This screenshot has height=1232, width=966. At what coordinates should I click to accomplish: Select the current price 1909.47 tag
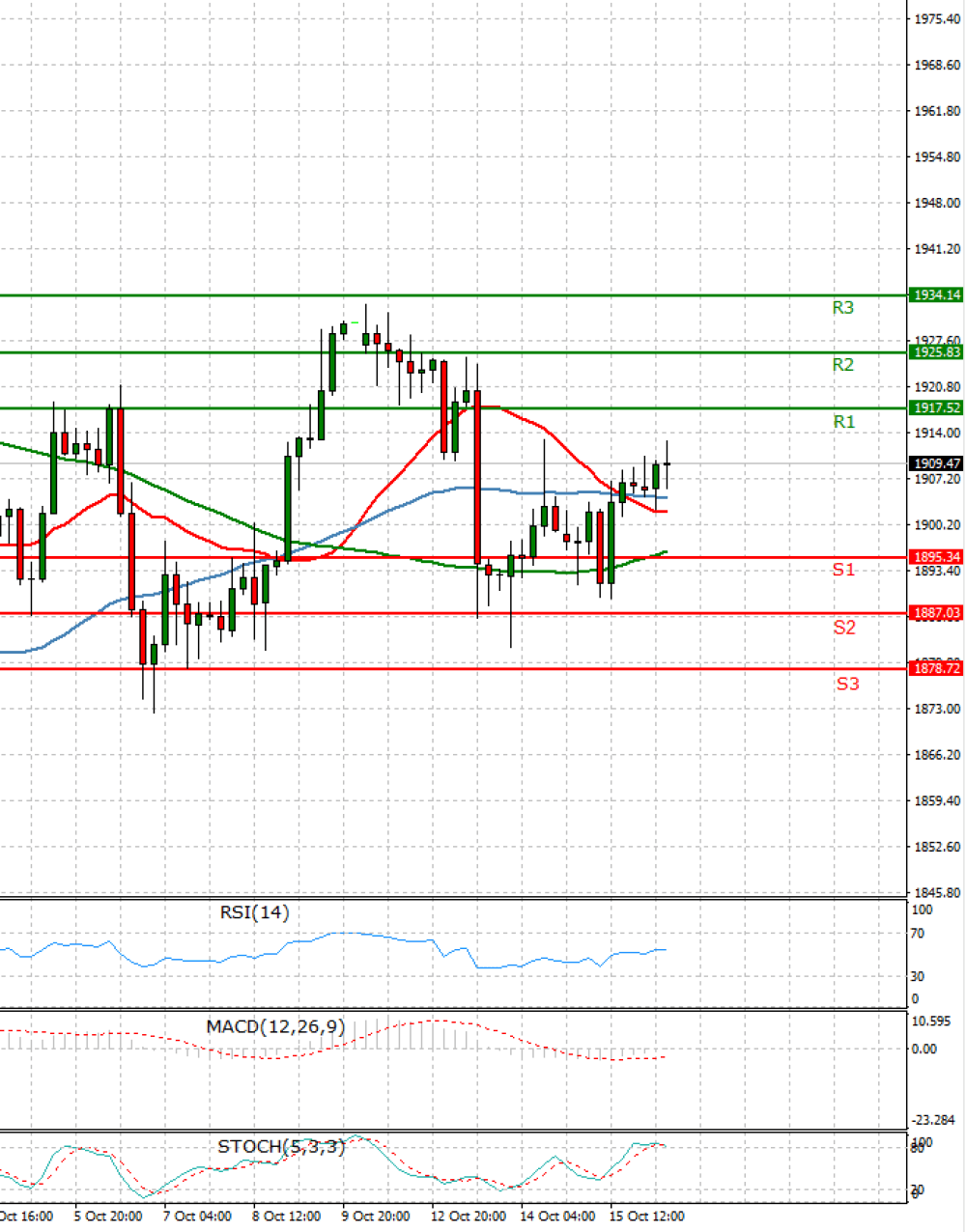coord(937,463)
